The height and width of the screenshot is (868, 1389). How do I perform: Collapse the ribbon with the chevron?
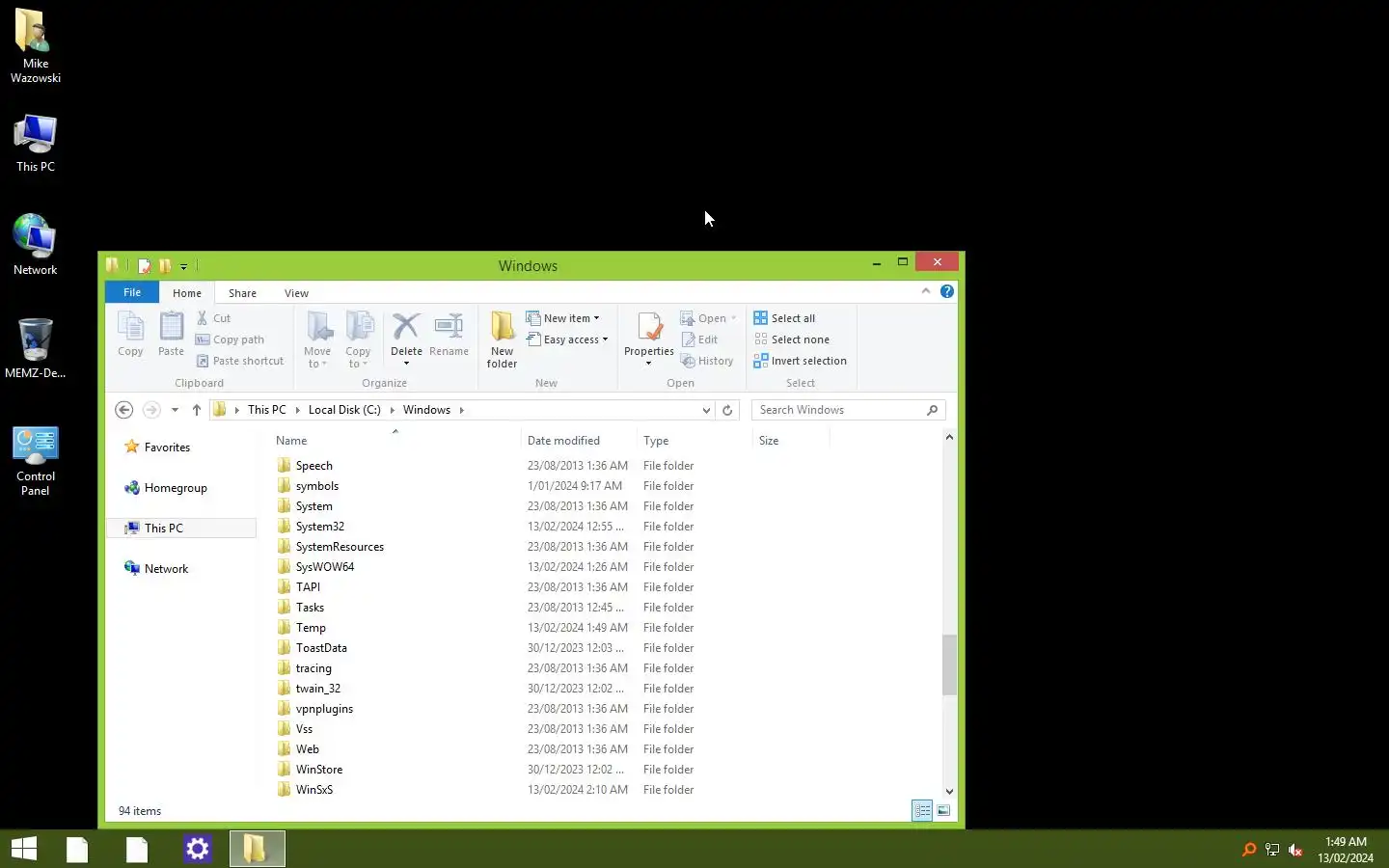pos(926,291)
